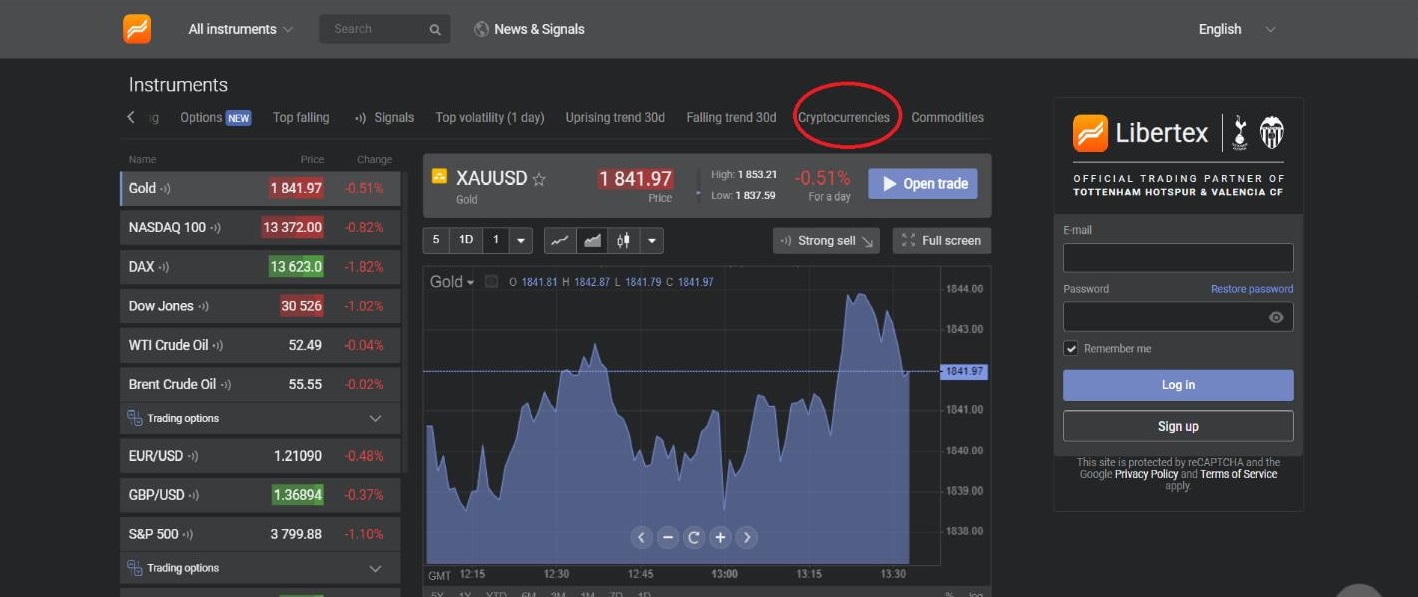Zoom in on the Gold chart
Viewport: 1418px width, 597px height.
coord(720,537)
